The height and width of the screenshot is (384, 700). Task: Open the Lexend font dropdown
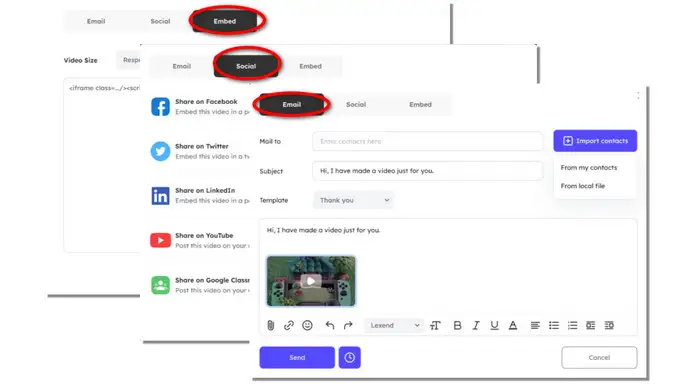(395, 326)
